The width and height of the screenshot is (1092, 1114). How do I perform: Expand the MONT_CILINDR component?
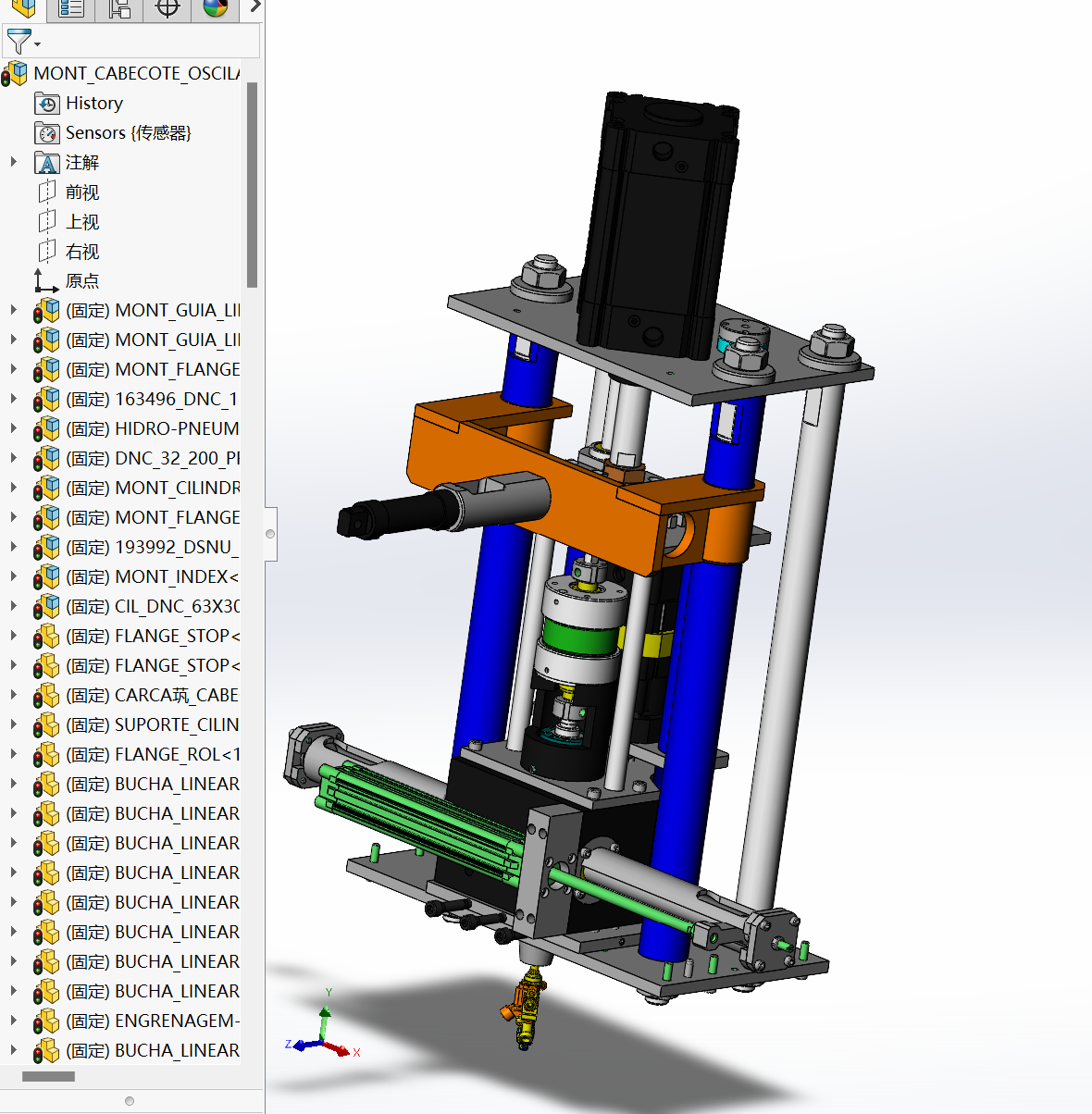13,488
